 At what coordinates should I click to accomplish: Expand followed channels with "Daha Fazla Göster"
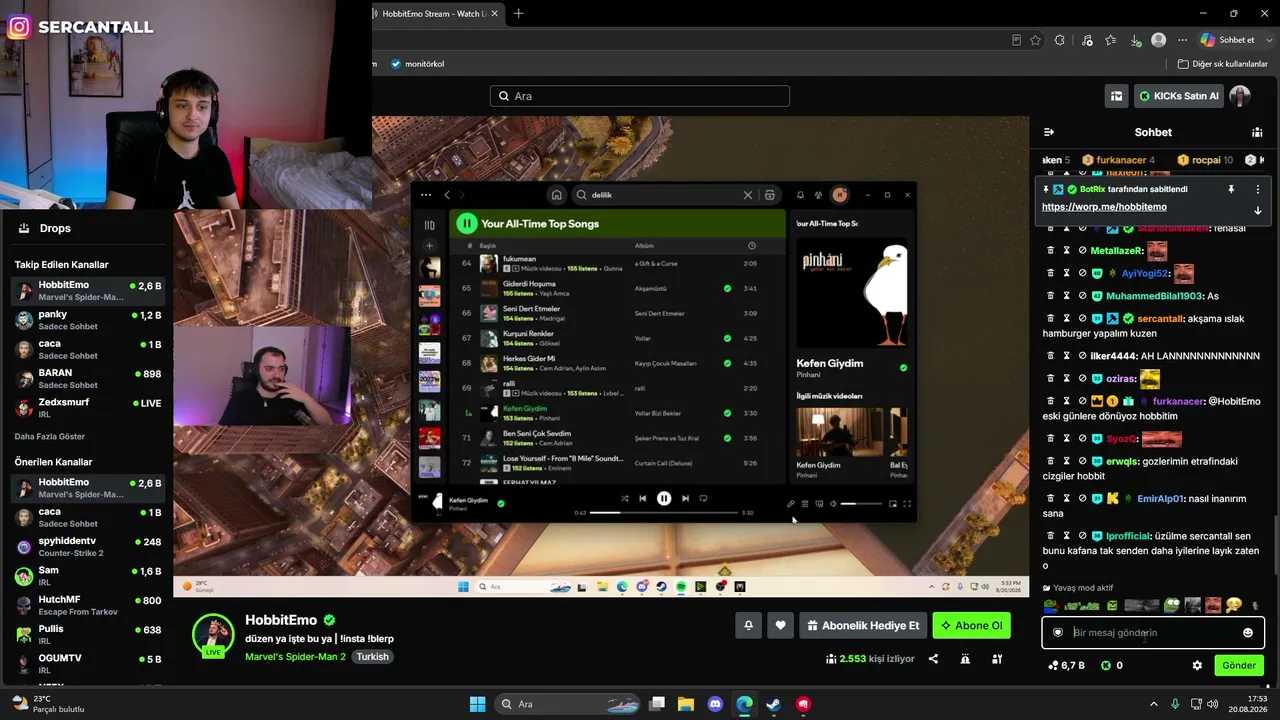(x=50, y=436)
